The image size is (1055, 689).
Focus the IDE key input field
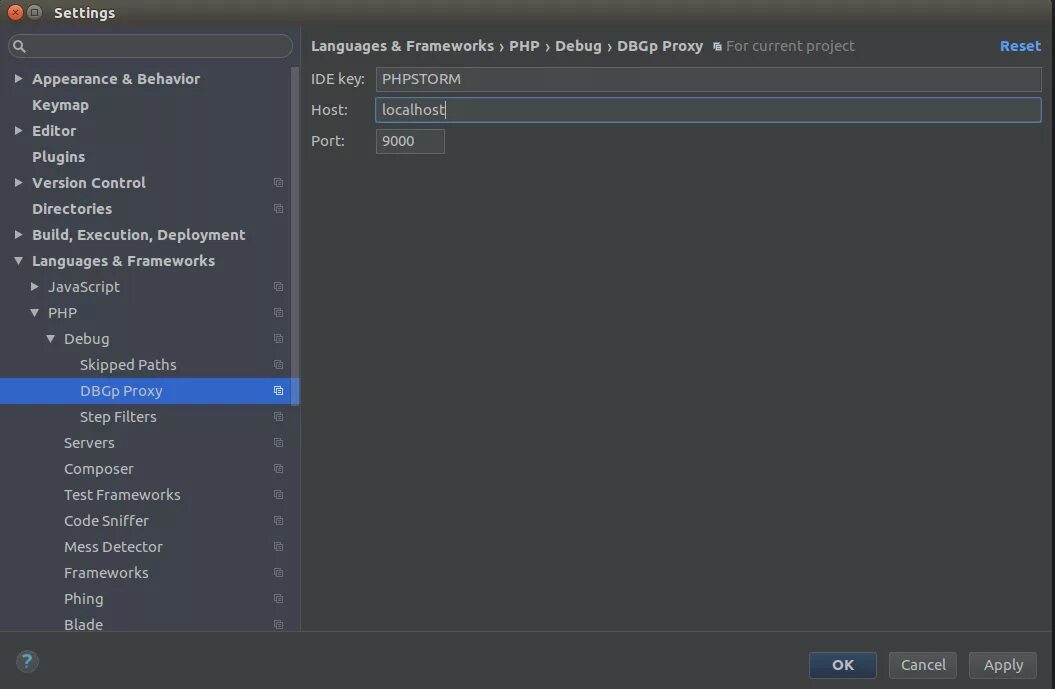click(708, 79)
